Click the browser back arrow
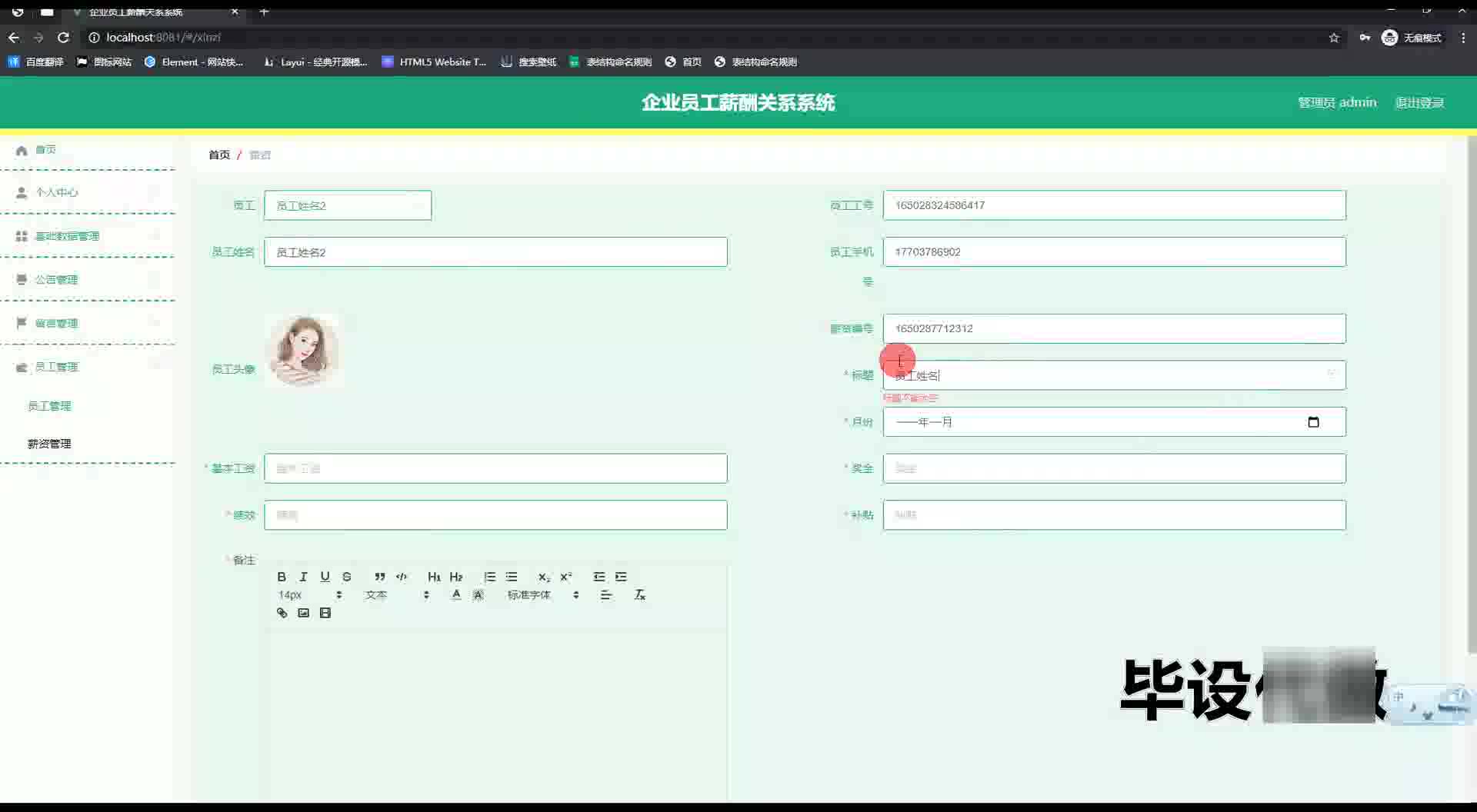1477x812 pixels. point(14,37)
